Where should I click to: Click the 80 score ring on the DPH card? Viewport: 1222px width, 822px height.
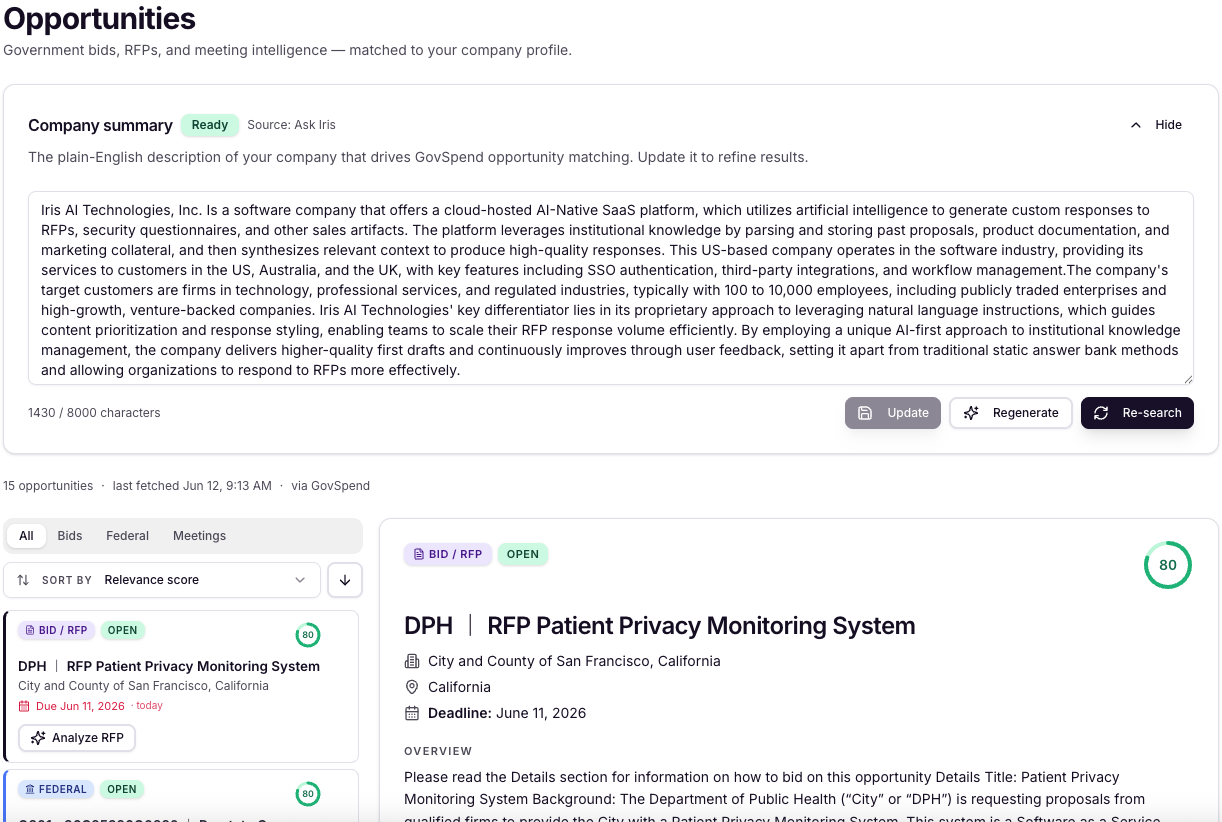(308, 635)
